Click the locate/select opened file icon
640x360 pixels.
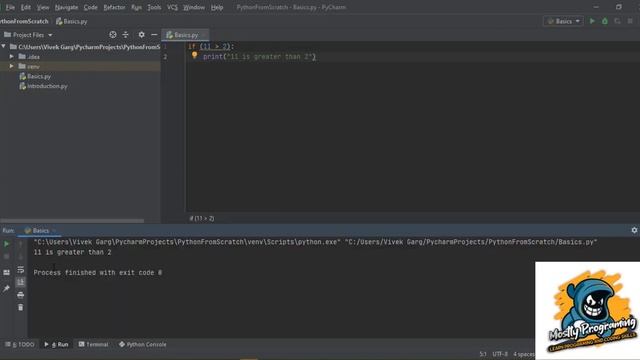pyautogui.click(x=113, y=35)
